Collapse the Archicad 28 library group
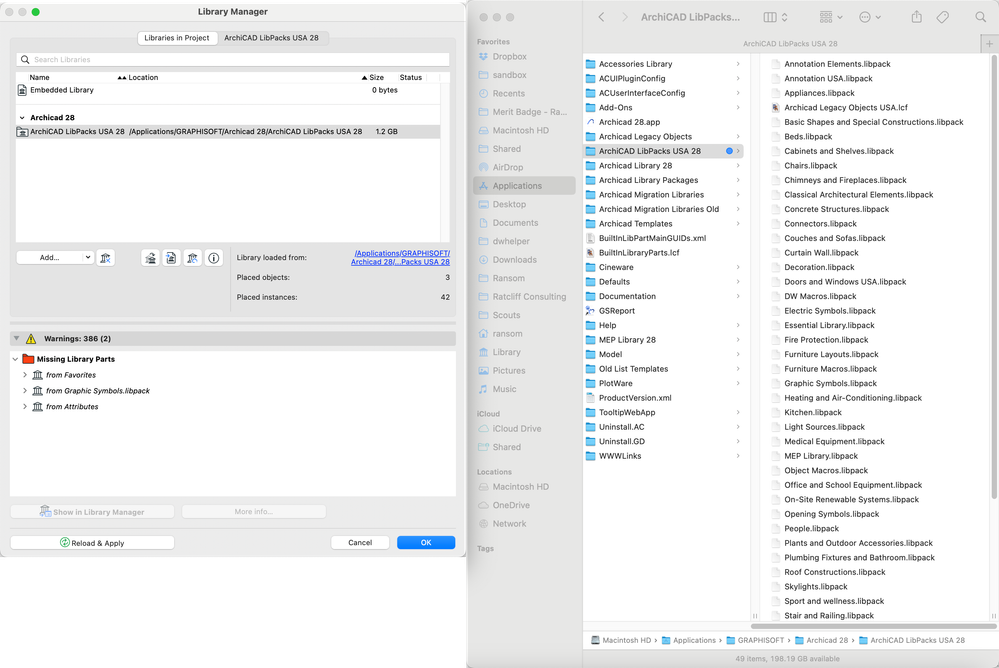Screen dimensions: 999x668 tap(22, 117)
